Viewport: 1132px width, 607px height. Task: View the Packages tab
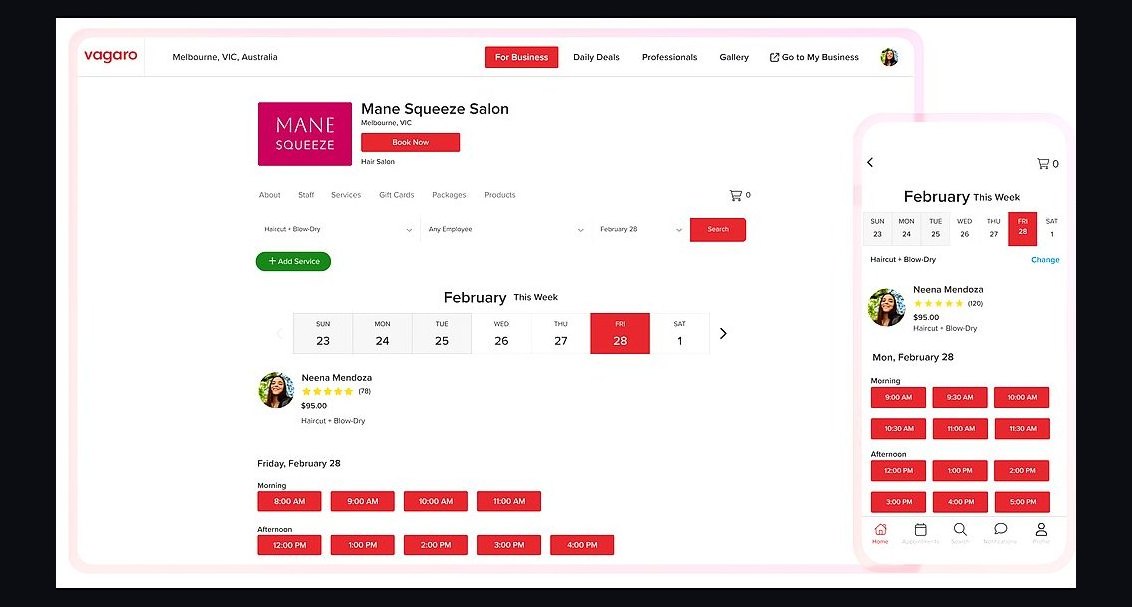pos(449,195)
